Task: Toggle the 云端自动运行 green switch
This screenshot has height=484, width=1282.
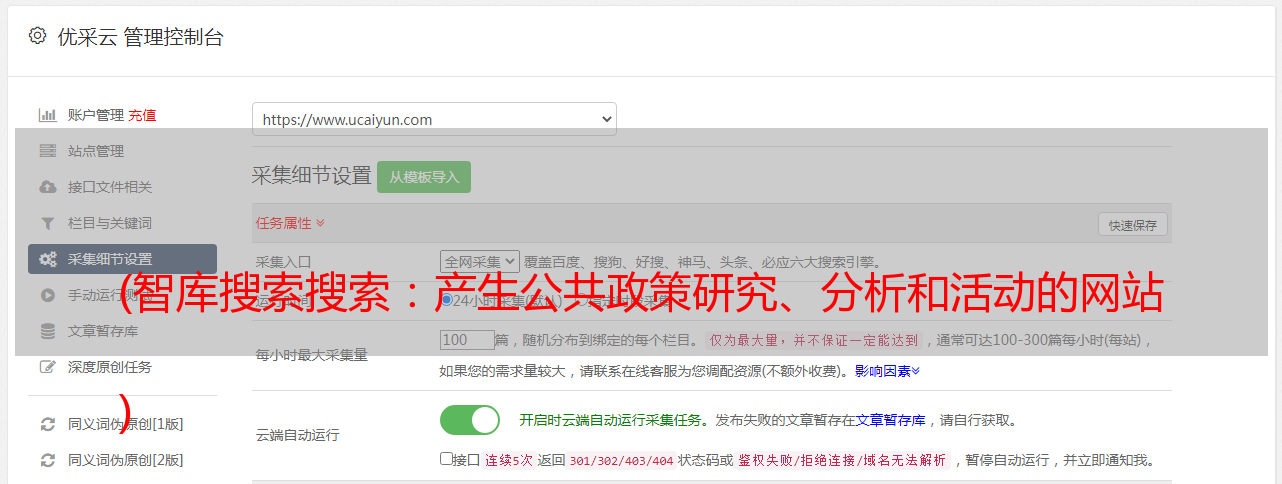Action: (470, 420)
